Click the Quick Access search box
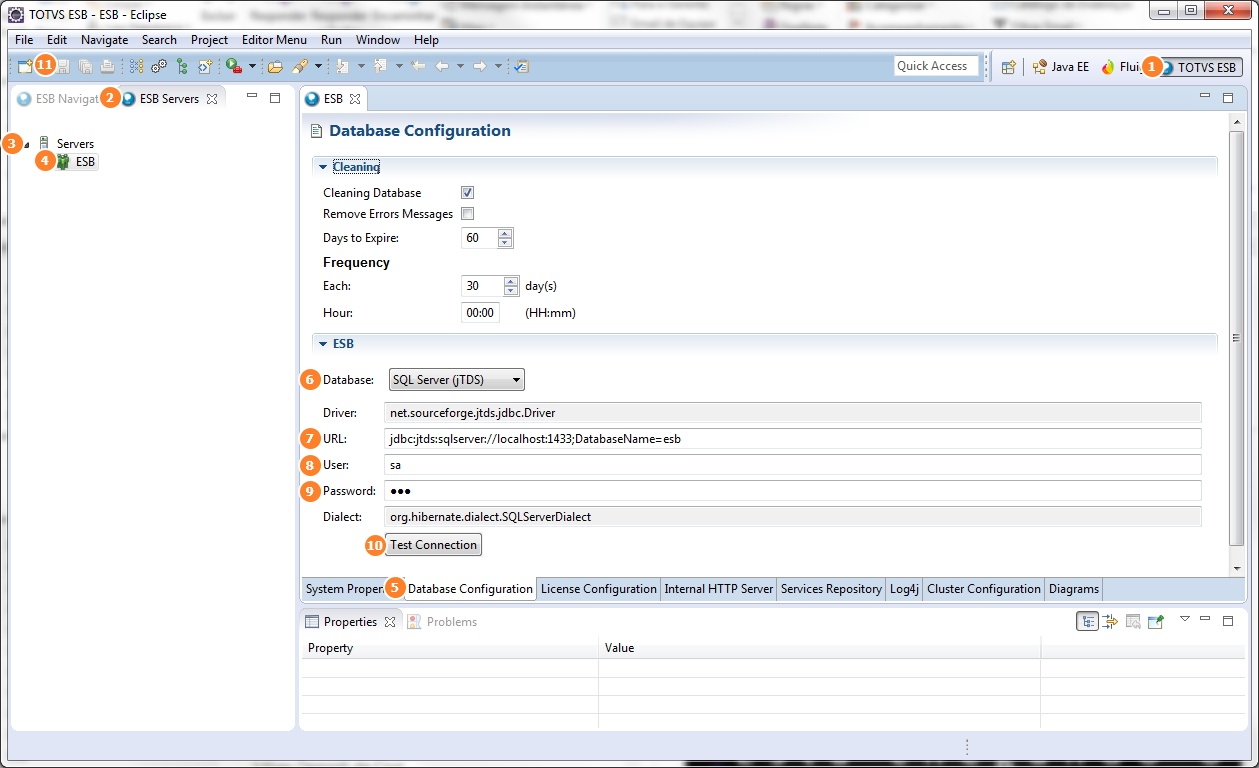This screenshot has height=768, width=1259. click(x=936, y=66)
